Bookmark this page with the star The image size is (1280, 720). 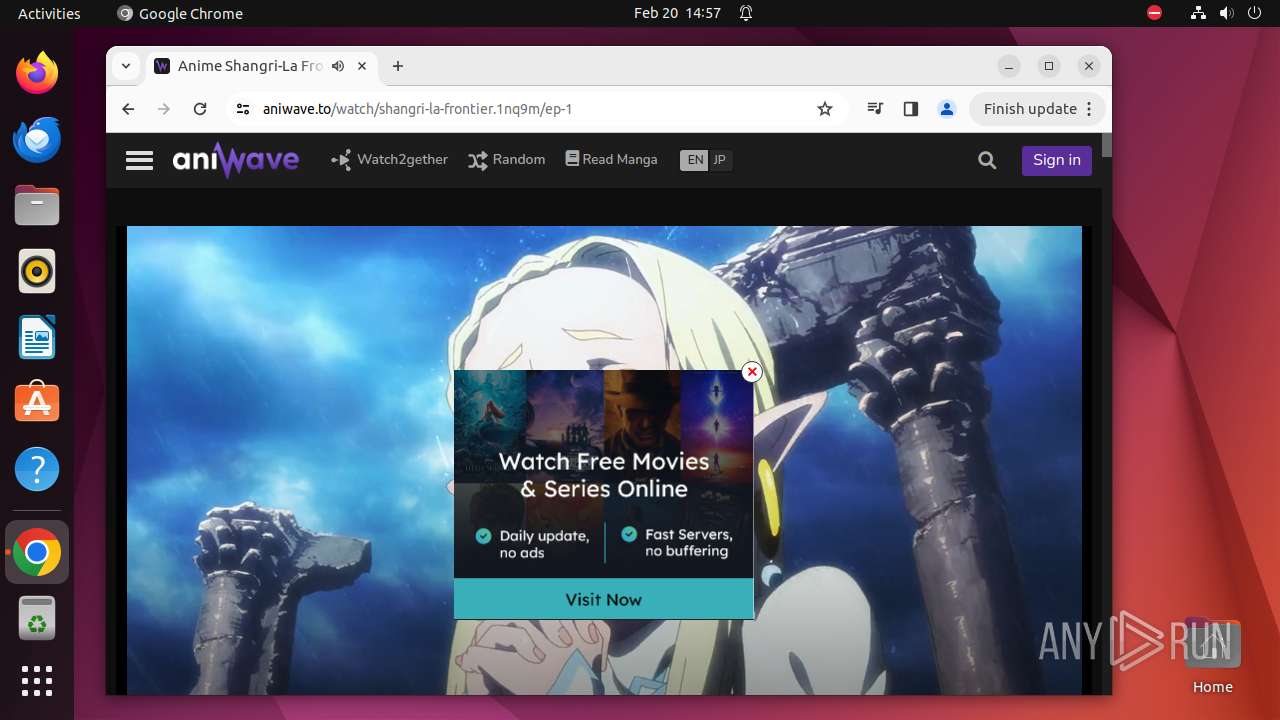pyautogui.click(x=825, y=109)
